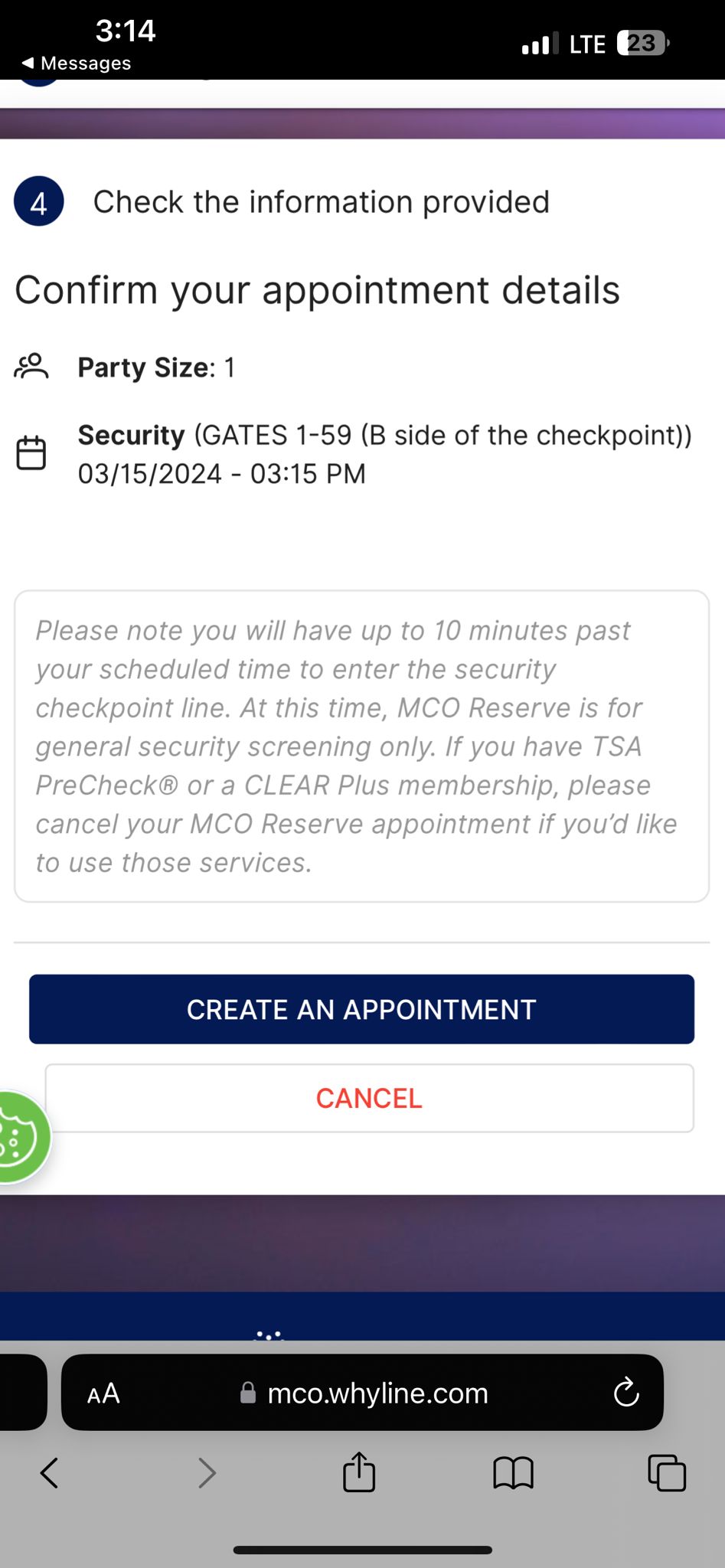Image resolution: width=725 pixels, height=1568 pixels.
Task: Tap the Safari reload page icon
Action: (625, 1393)
